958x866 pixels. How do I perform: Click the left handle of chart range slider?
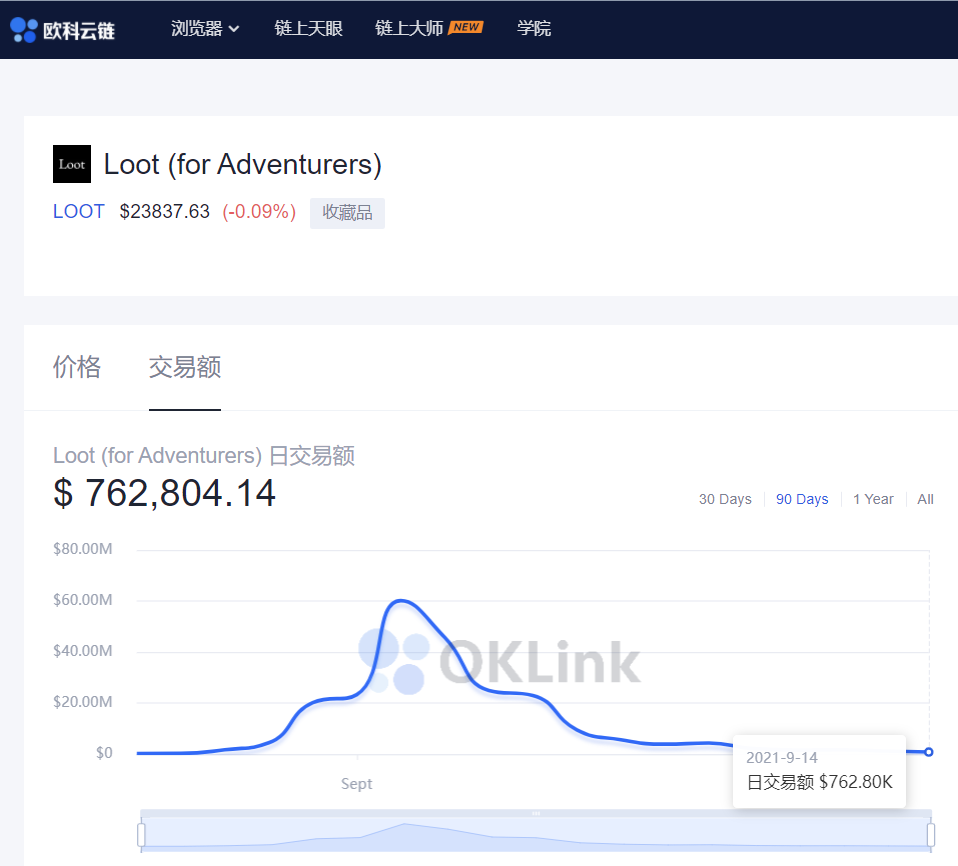coord(141,834)
